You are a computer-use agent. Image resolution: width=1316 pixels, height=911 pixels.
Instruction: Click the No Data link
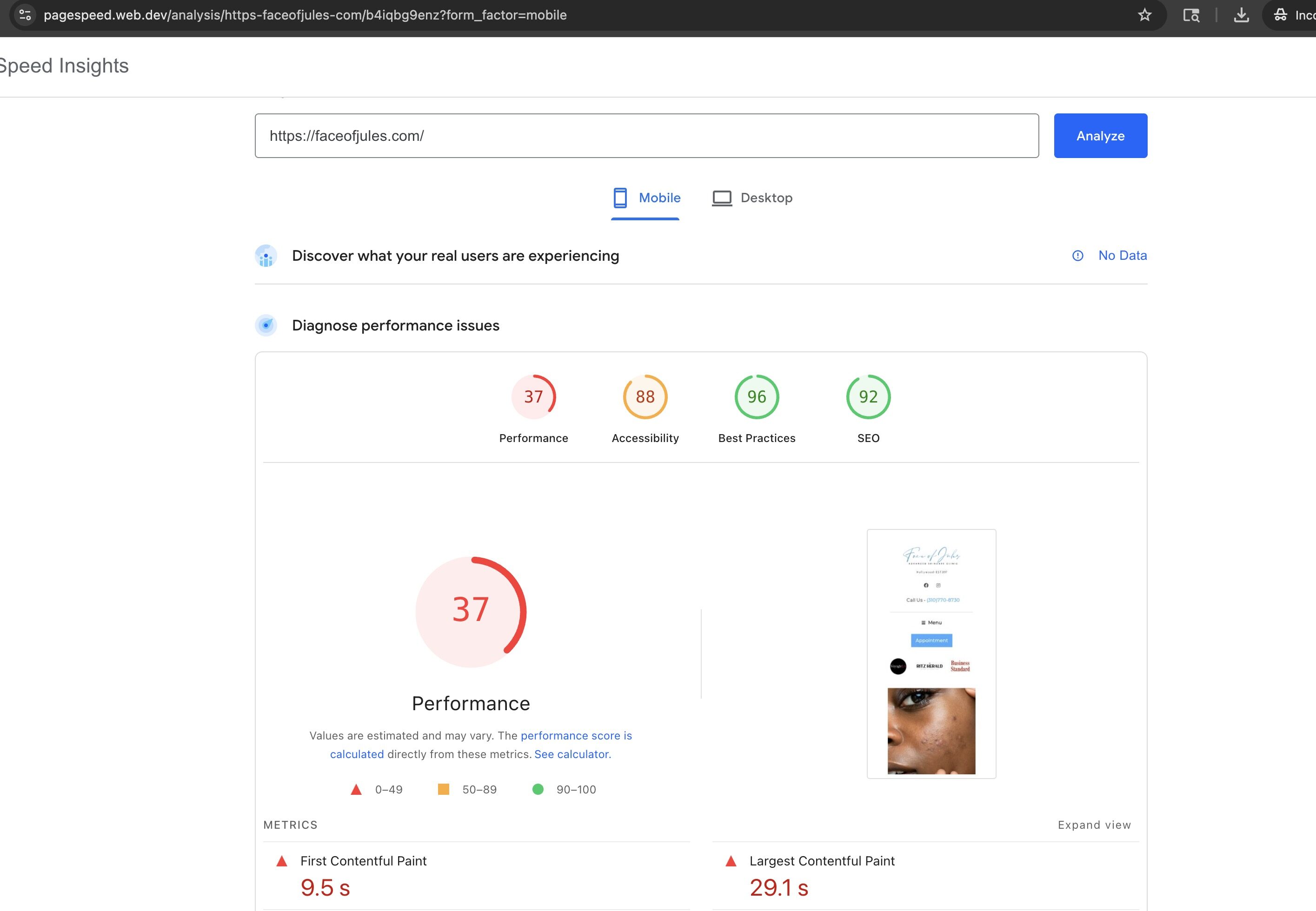click(x=1122, y=256)
